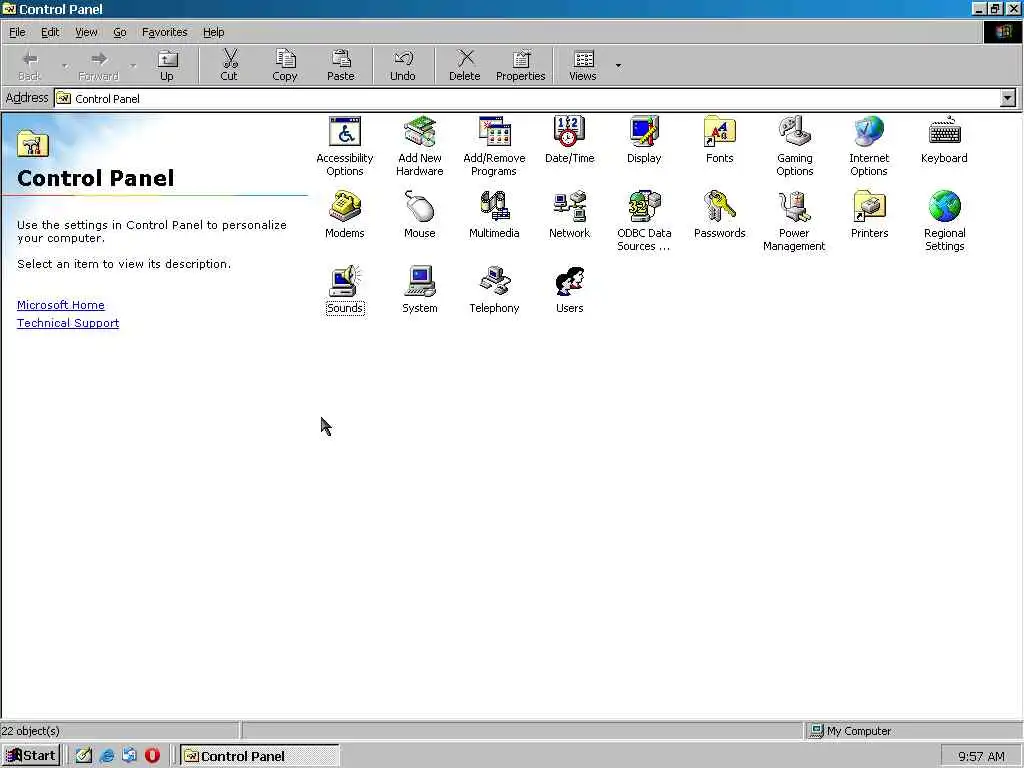The height and width of the screenshot is (768, 1024).
Task: Select the Passwords keys icon
Action: [x=720, y=207]
